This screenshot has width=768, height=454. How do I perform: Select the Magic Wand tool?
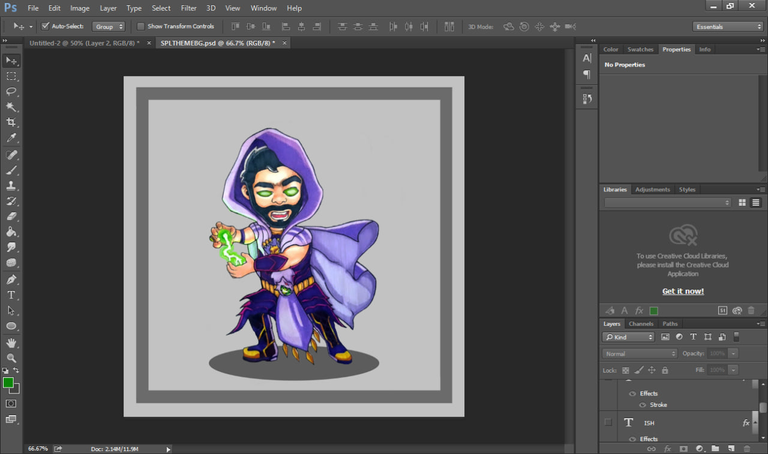pos(11,107)
